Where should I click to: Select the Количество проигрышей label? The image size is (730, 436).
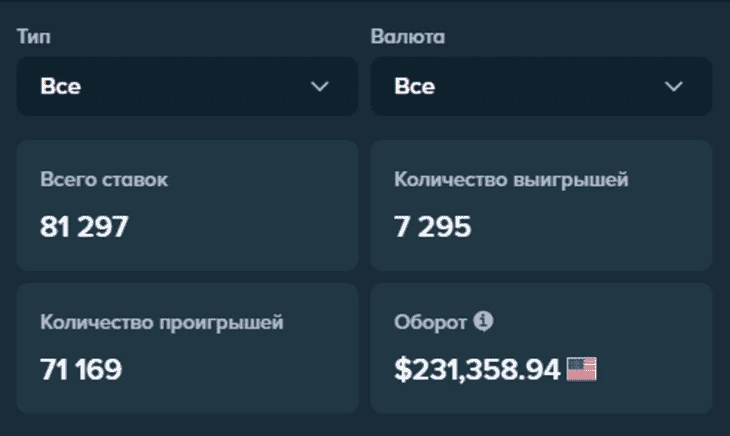click(162, 323)
